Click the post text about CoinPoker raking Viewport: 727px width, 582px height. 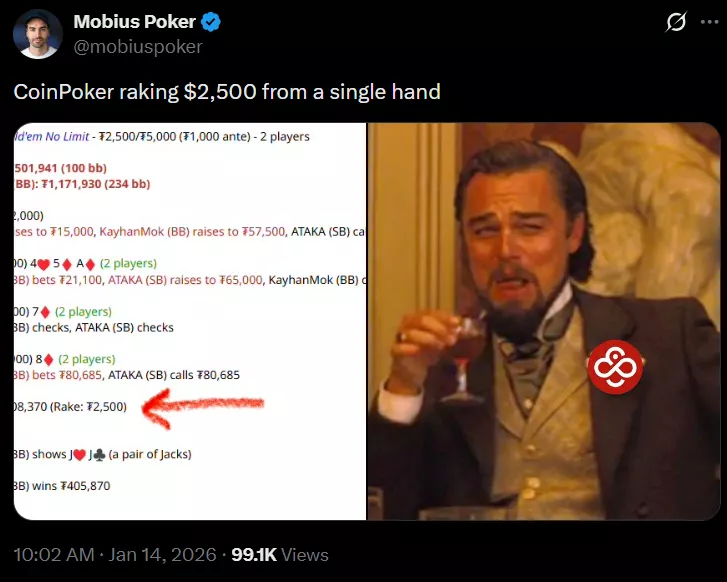[227, 92]
